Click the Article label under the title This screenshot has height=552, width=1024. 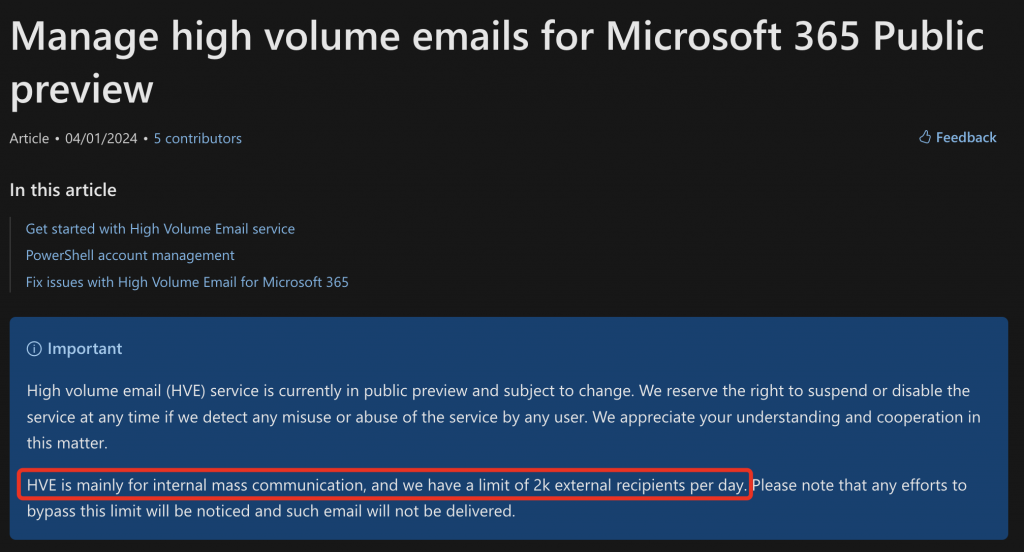pyautogui.click(x=29, y=139)
